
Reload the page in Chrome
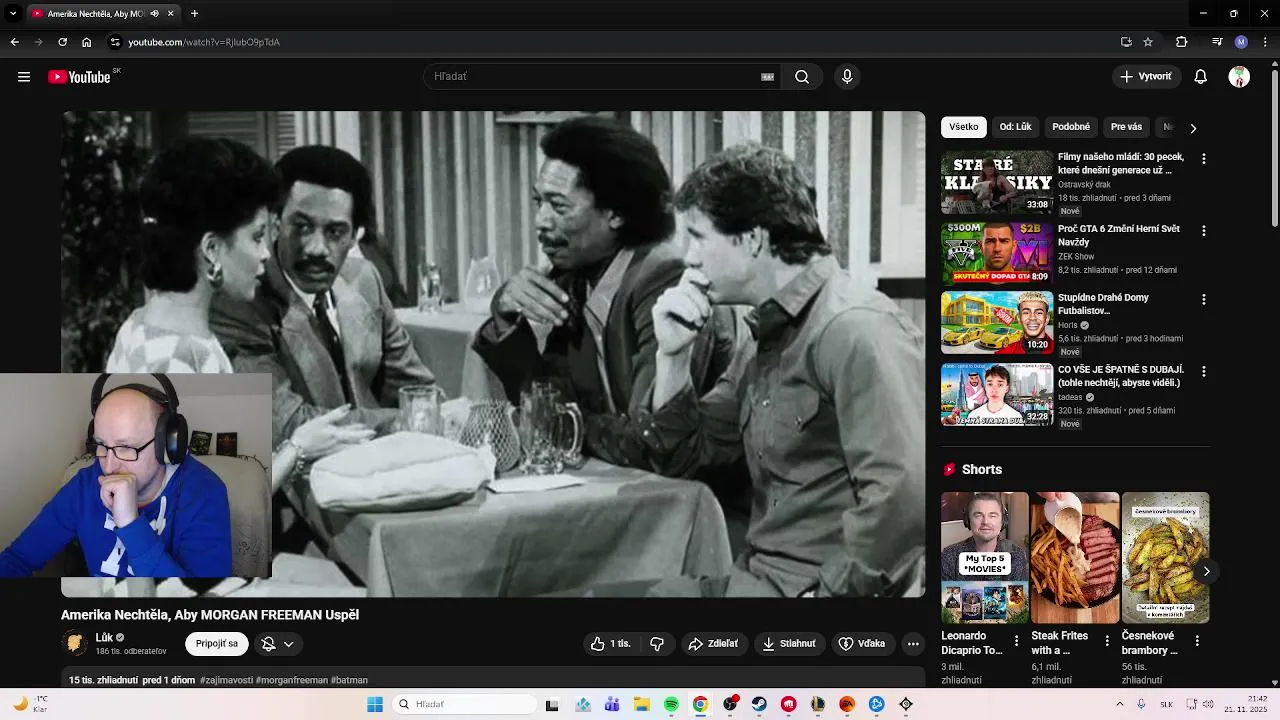(x=62, y=42)
